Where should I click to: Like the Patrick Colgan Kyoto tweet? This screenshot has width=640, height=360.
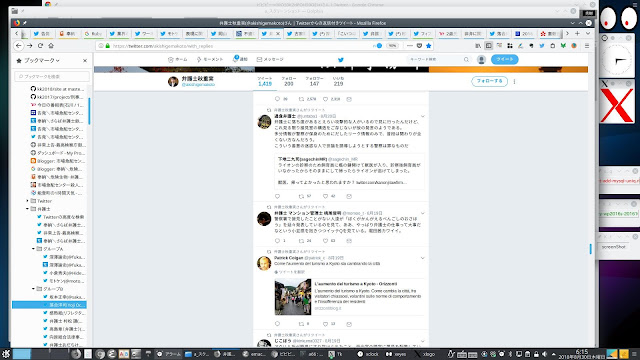pos(325,324)
